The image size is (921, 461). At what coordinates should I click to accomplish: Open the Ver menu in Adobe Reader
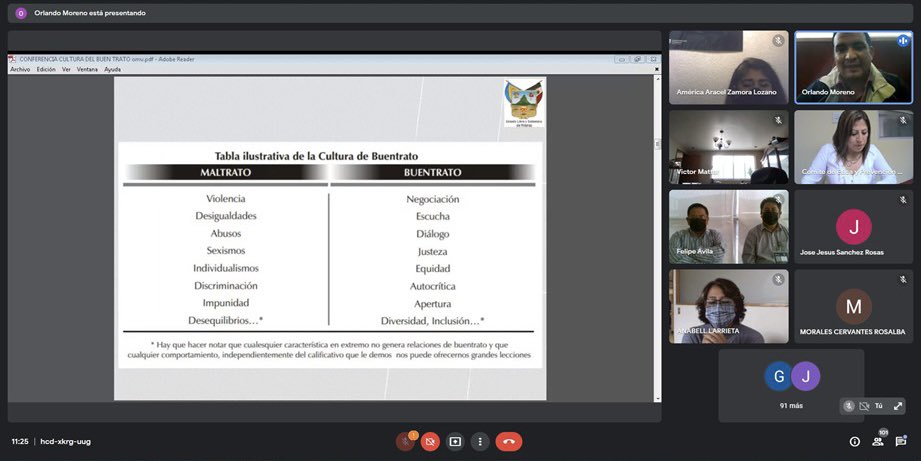[x=66, y=69]
